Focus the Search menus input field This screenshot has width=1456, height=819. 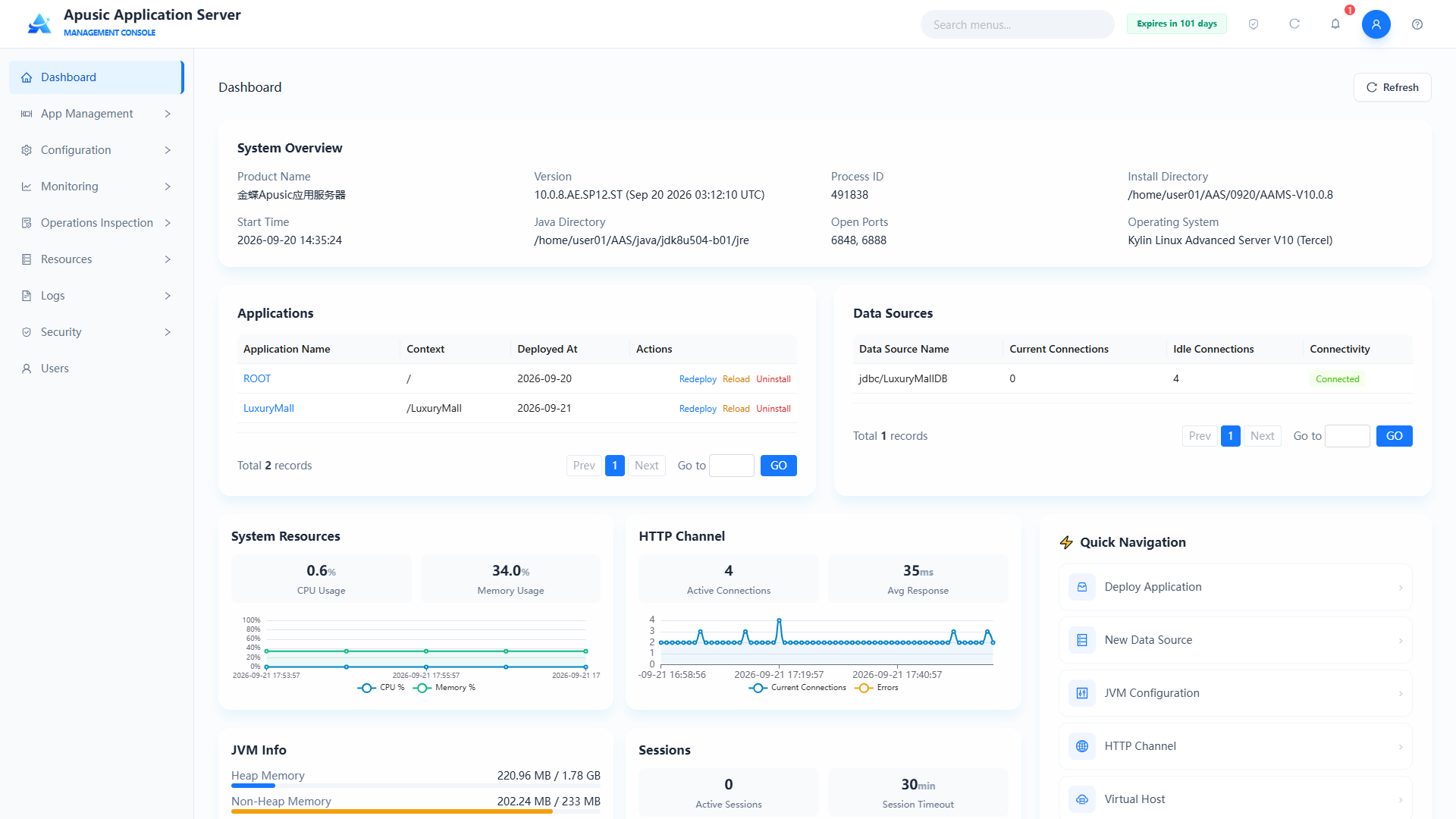[1018, 24]
